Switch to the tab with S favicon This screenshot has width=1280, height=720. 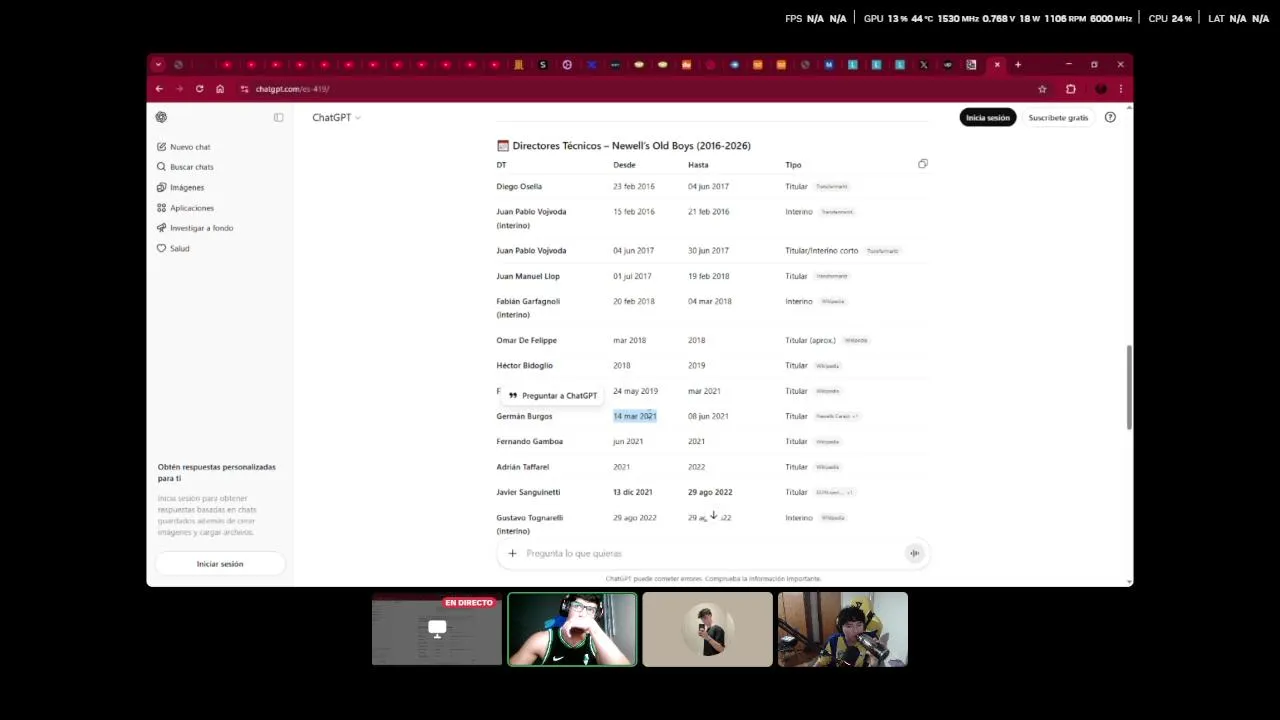click(543, 65)
